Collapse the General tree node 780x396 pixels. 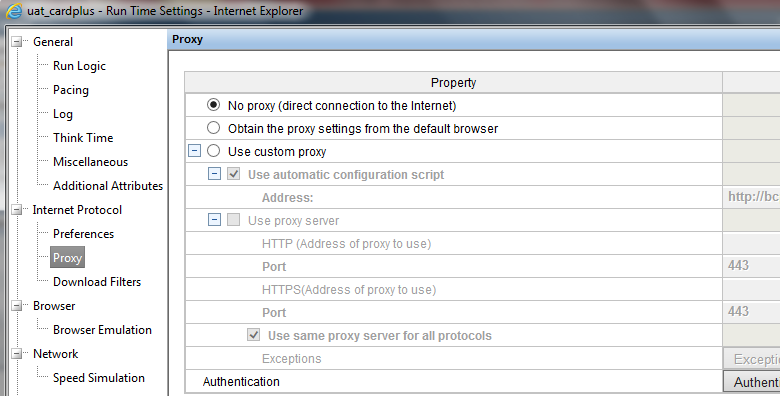[x=17, y=42]
